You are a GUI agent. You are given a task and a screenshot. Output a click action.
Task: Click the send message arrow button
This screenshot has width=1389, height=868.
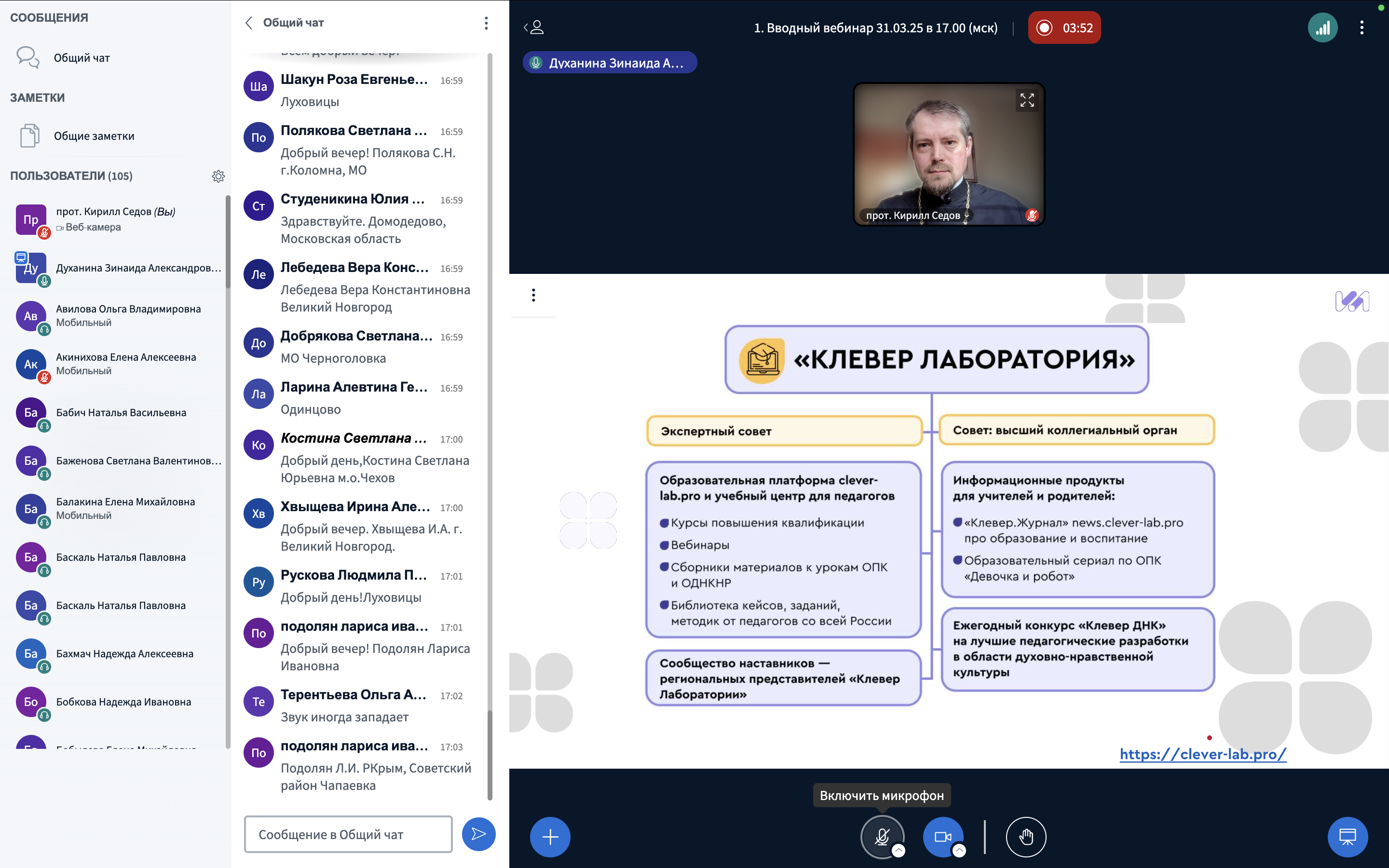coord(478,834)
